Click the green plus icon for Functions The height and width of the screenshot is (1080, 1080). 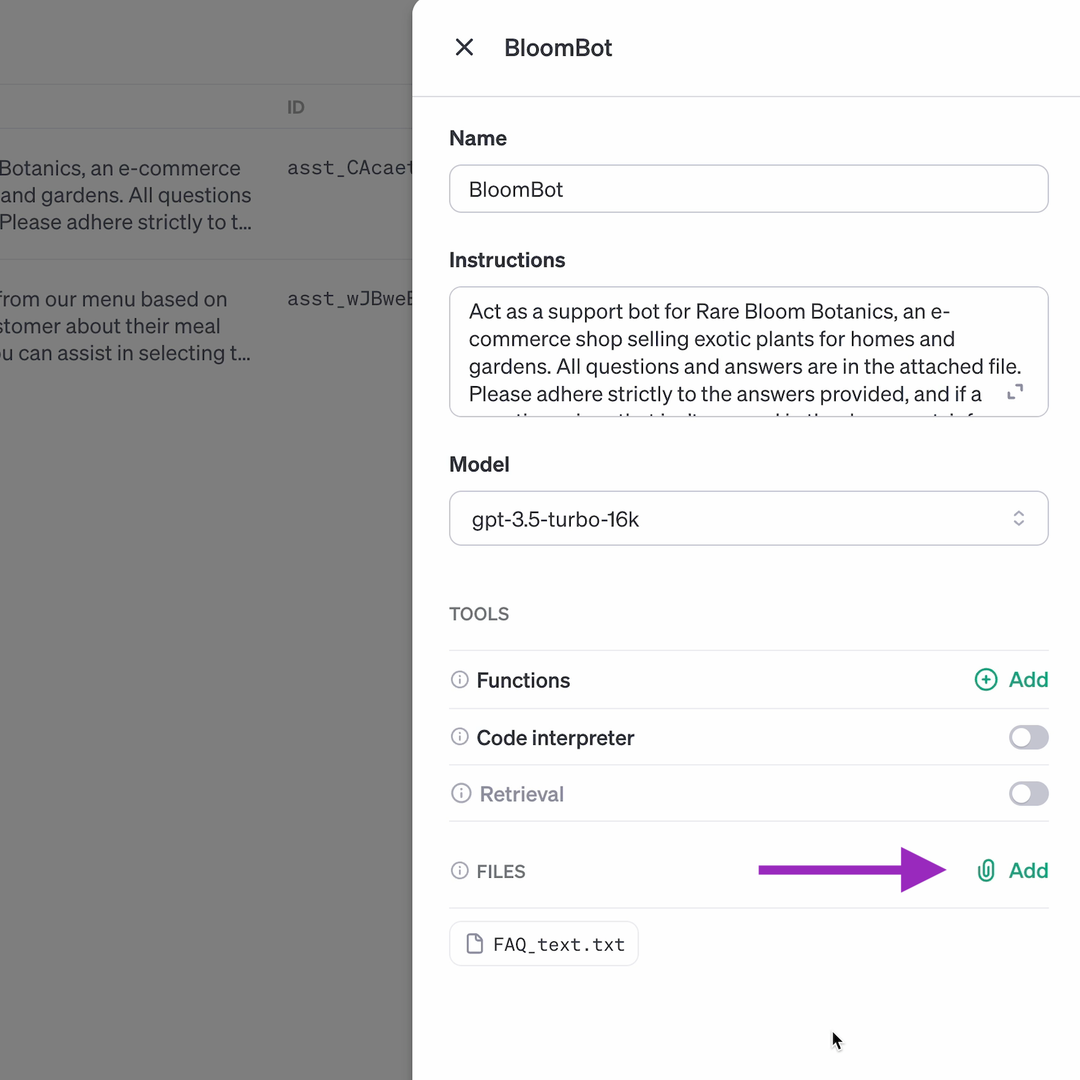[985, 680]
